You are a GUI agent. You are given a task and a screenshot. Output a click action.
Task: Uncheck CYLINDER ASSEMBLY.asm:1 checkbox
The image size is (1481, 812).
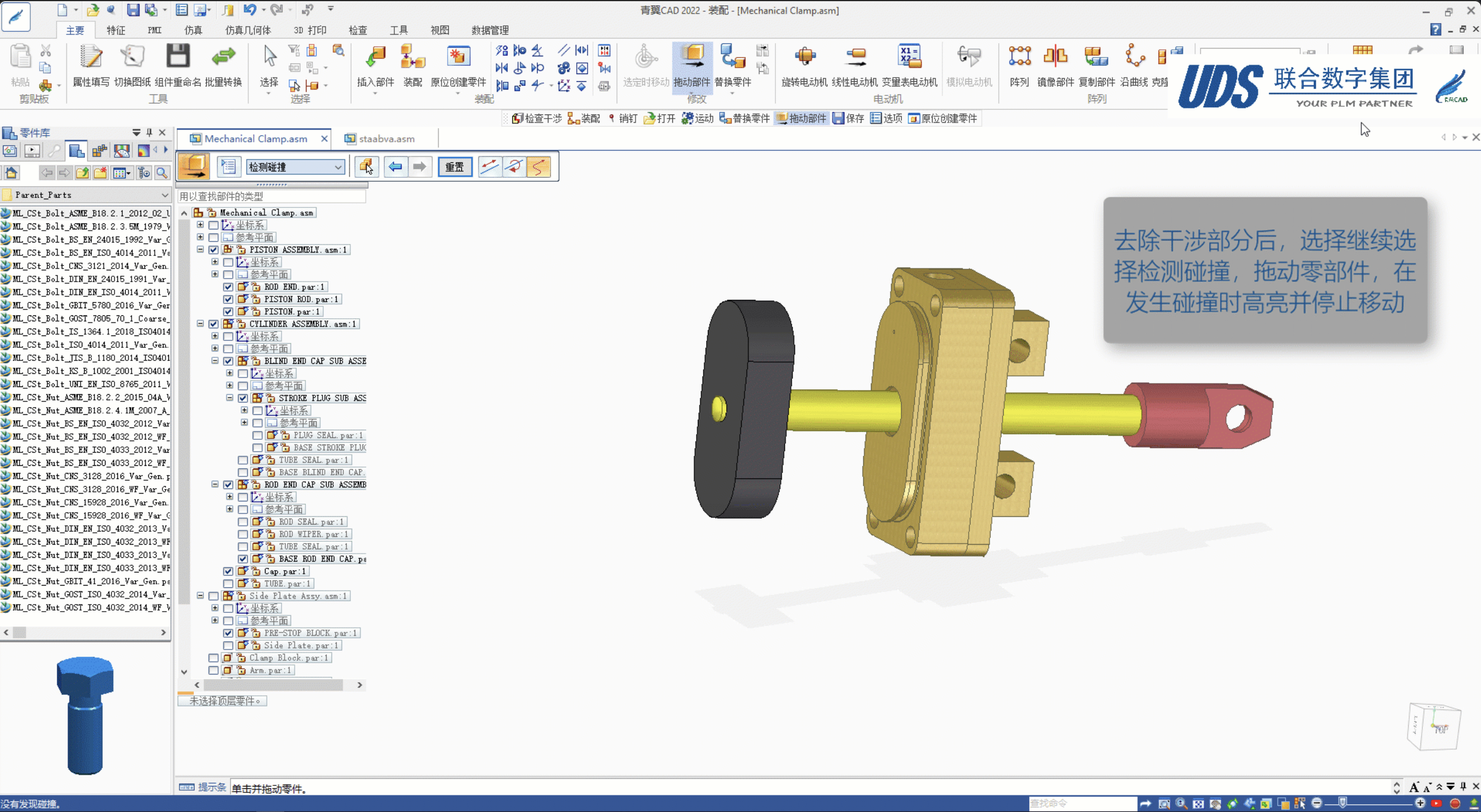click(213, 324)
